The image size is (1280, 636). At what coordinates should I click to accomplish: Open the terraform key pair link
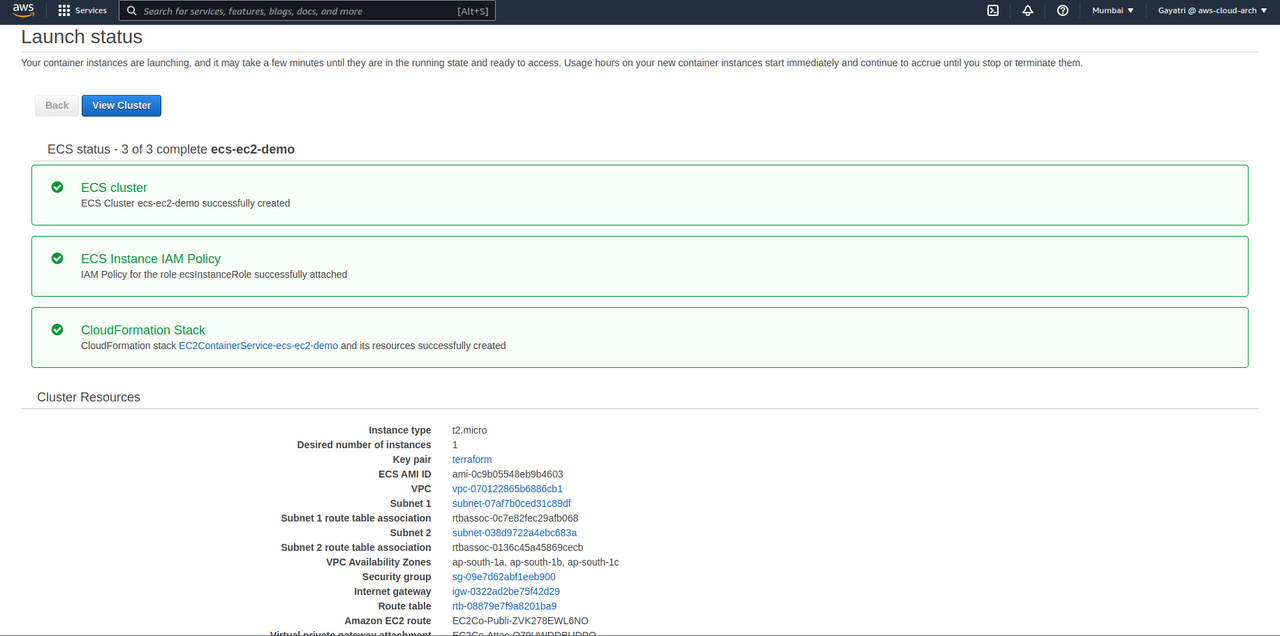[x=472, y=460]
